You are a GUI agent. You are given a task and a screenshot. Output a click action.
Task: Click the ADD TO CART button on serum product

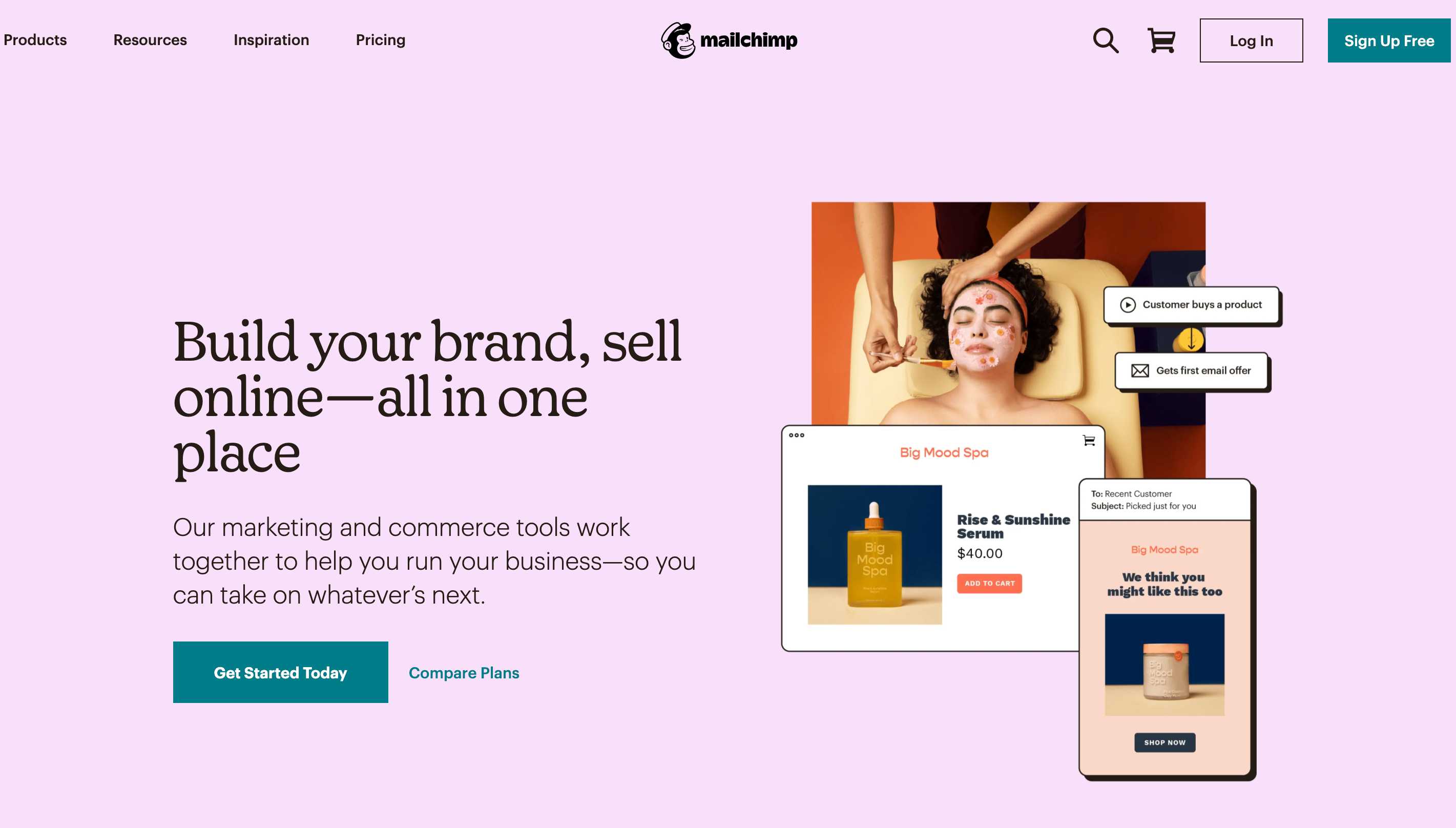(x=989, y=583)
